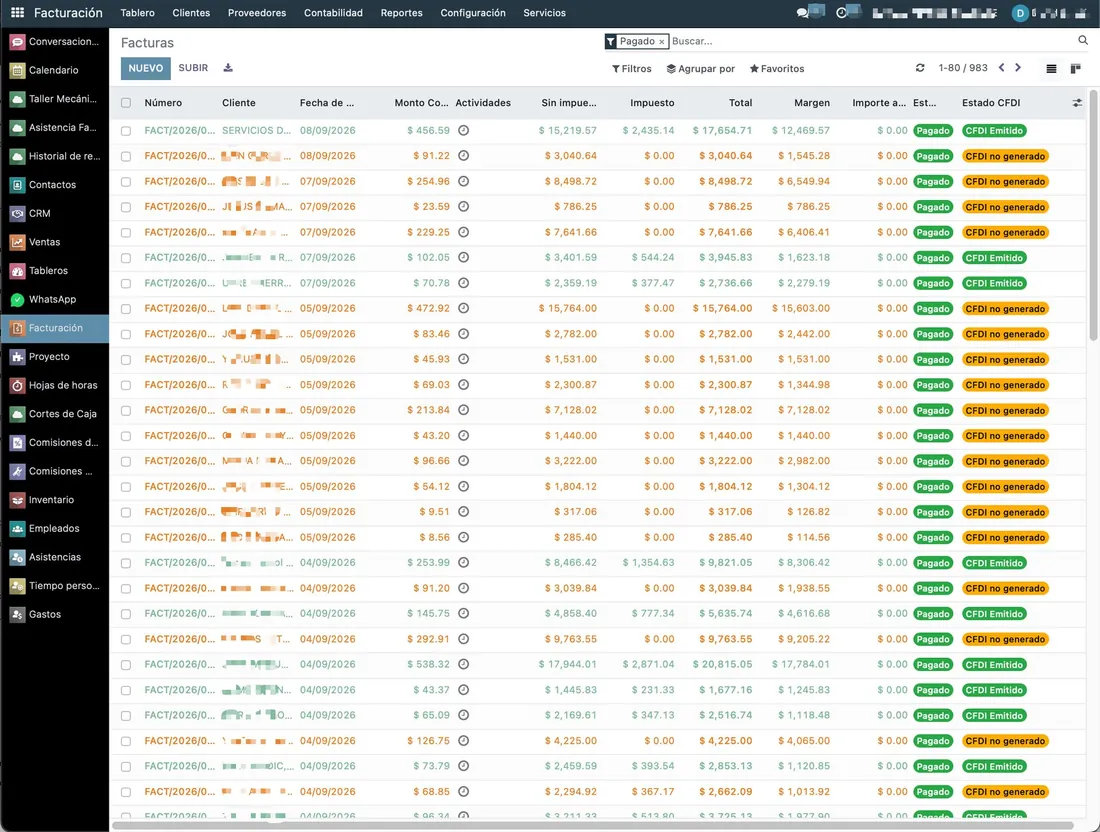Open the Favoritos dropdown
1100x832 pixels.
pos(777,69)
